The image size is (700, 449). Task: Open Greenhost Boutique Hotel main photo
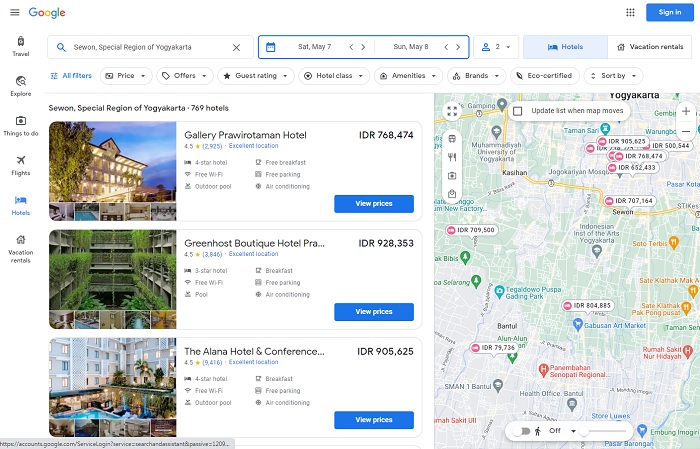point(112,270)
